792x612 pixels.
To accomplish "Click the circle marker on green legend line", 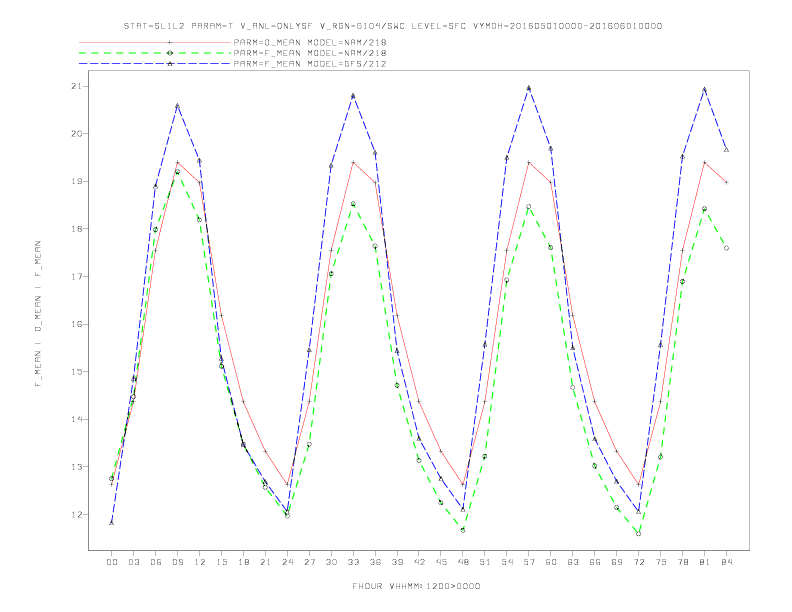I will 170,53.
